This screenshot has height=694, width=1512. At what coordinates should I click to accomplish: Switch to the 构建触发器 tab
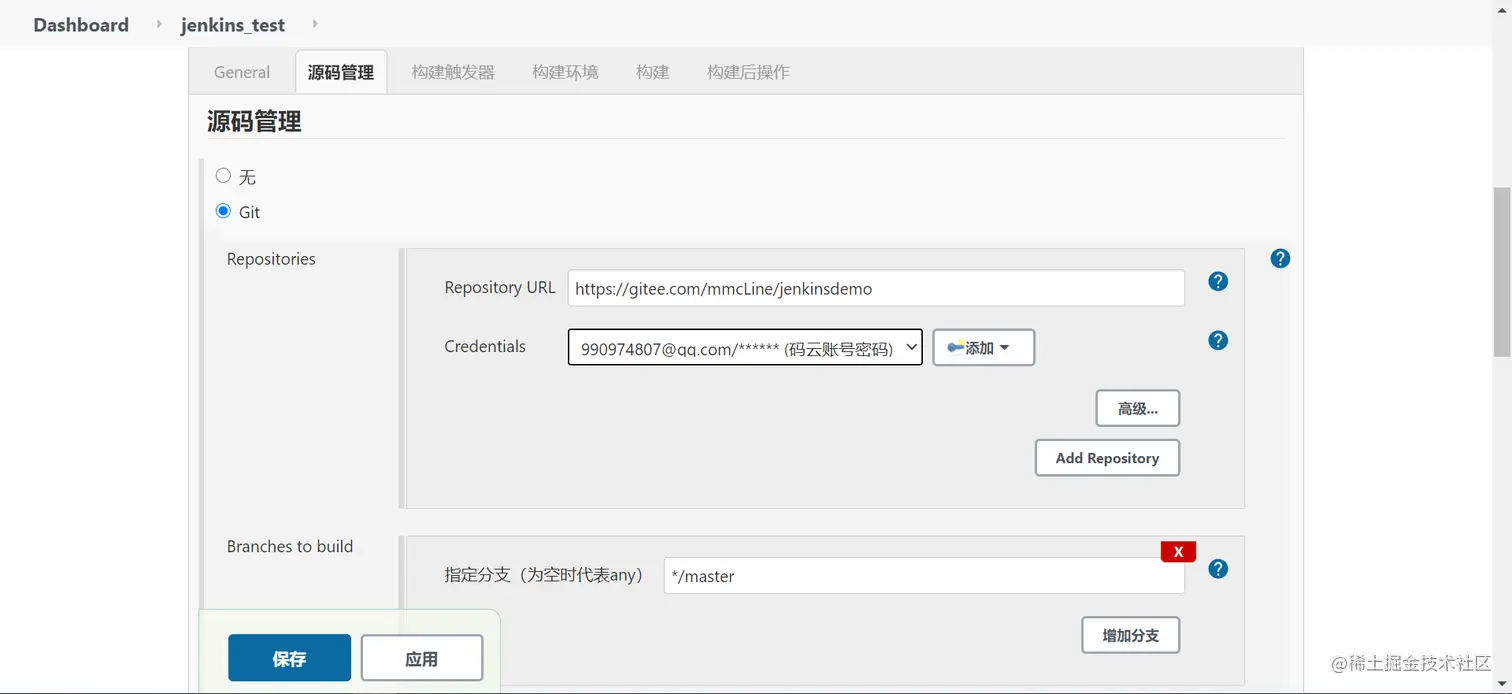coord(453,72)
